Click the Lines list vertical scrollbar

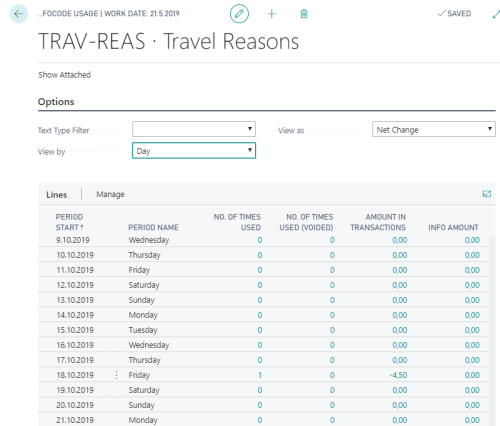click(x=492, y=331)
